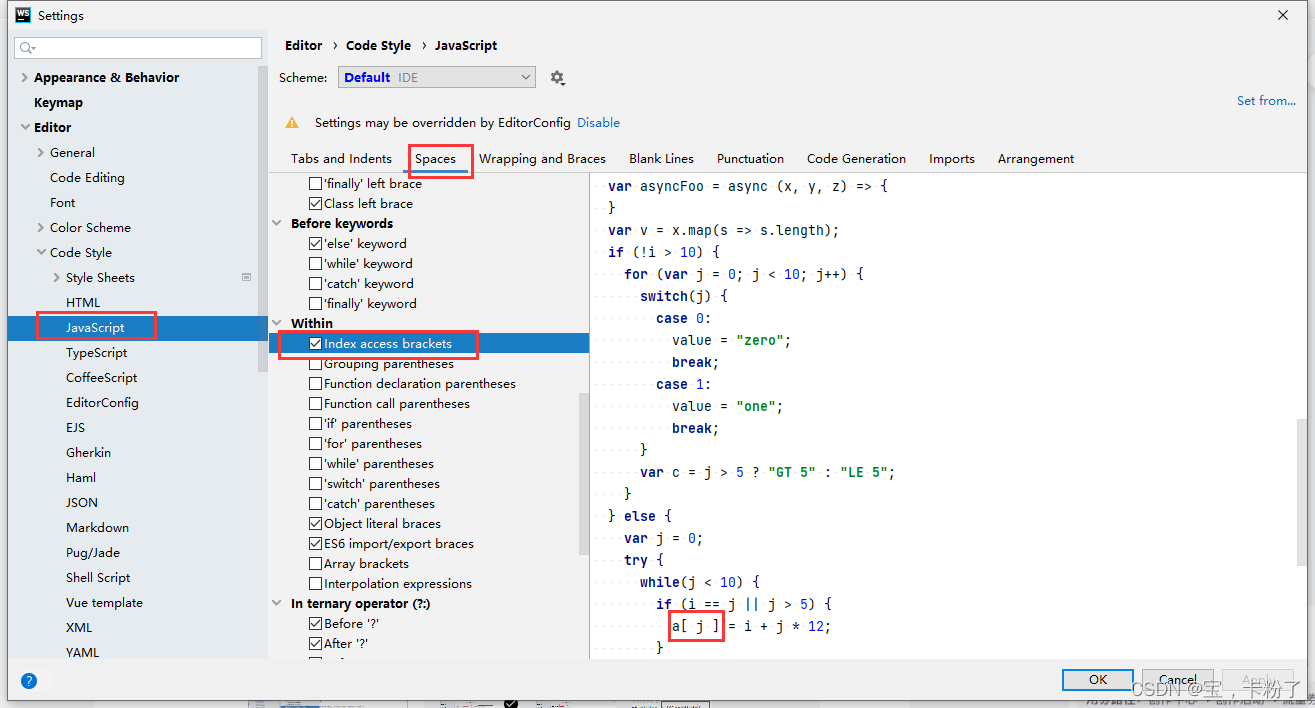1315x708 pixels.
Task: Expand the General node
Action: [x=41, y=153]
